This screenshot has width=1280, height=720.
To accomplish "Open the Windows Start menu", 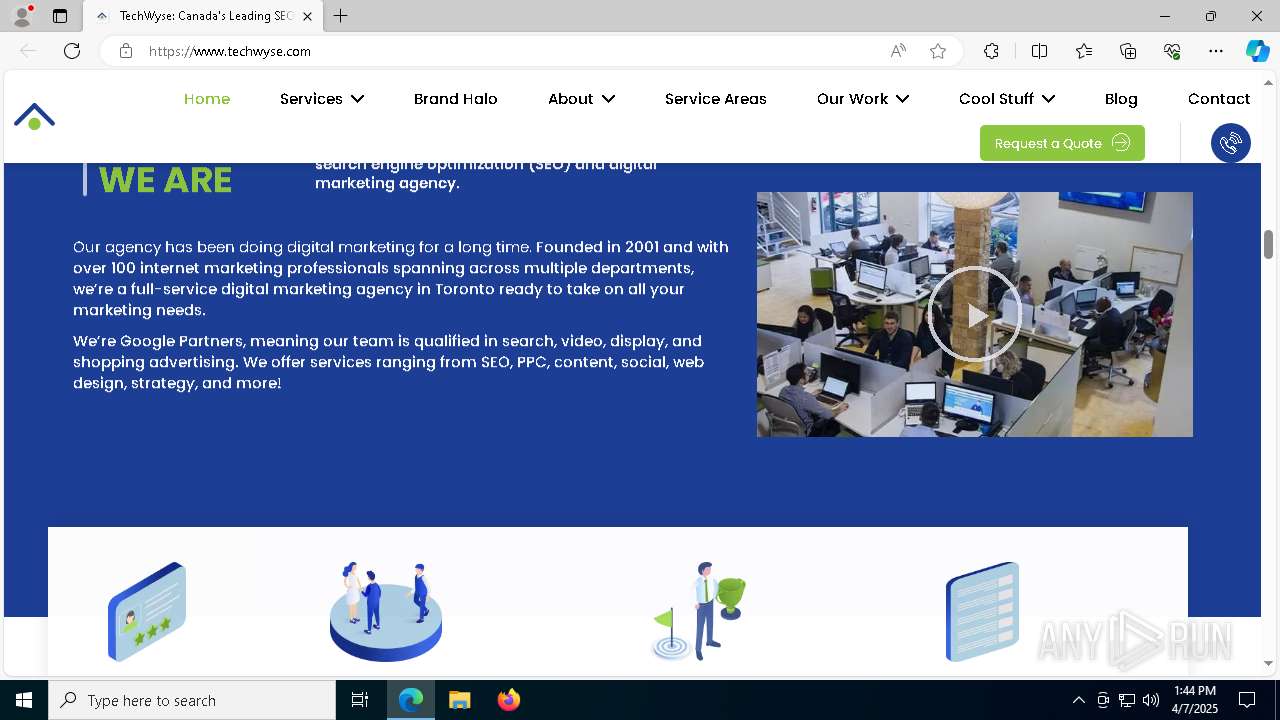I will point(24,700).
